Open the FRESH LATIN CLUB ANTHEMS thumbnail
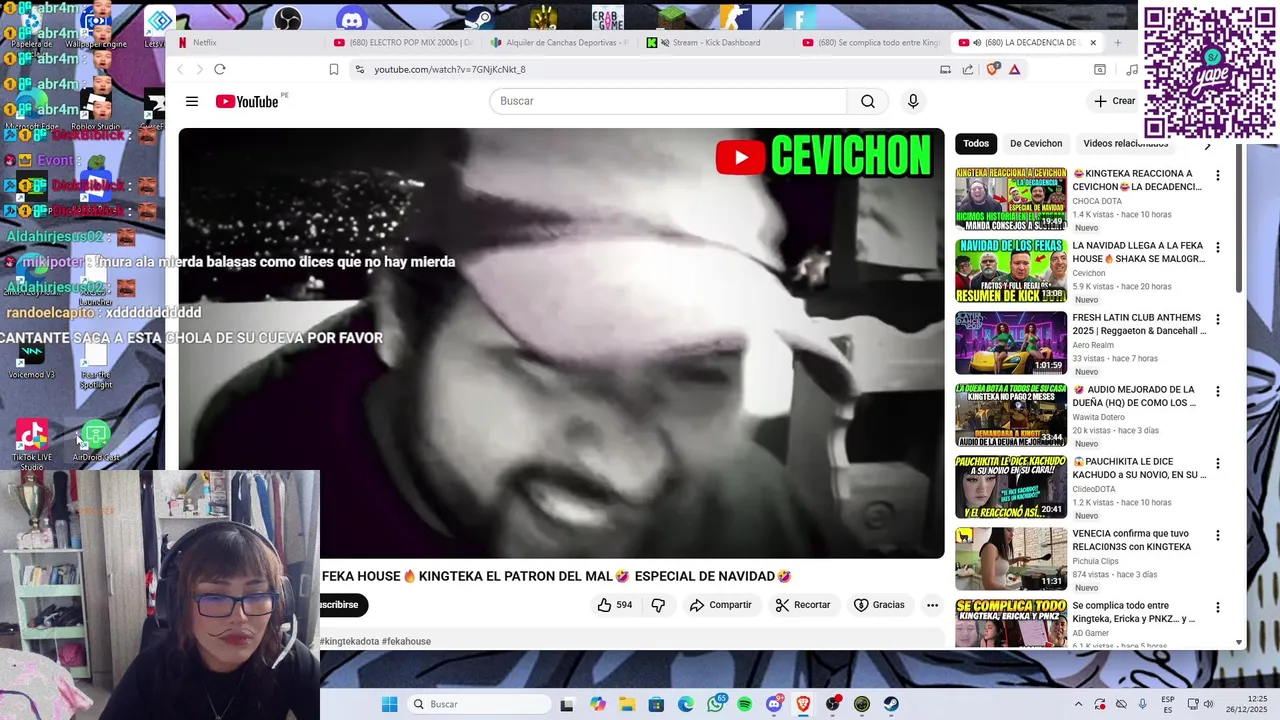This screenshot has height=720, width=1280. pyautogui.click(x=1011, y=343)
